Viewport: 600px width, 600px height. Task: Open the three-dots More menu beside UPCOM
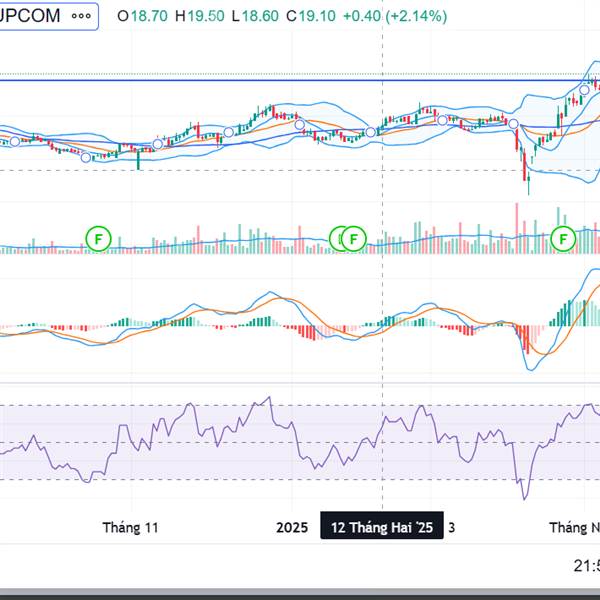pyautogui.click(x=81, y=16)
